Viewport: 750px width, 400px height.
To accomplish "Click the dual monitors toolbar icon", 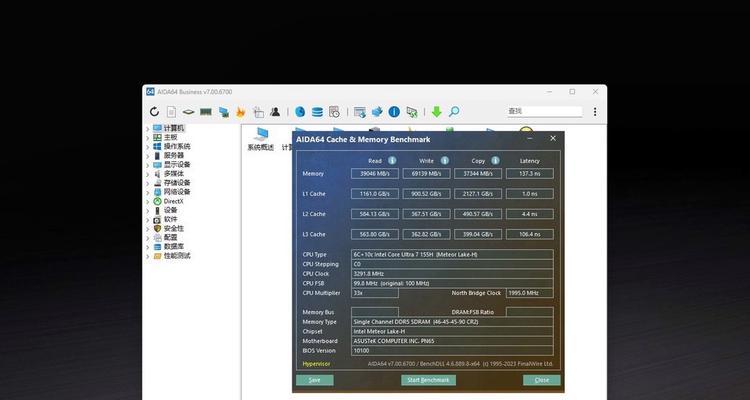I will click(x=223, y=112).
